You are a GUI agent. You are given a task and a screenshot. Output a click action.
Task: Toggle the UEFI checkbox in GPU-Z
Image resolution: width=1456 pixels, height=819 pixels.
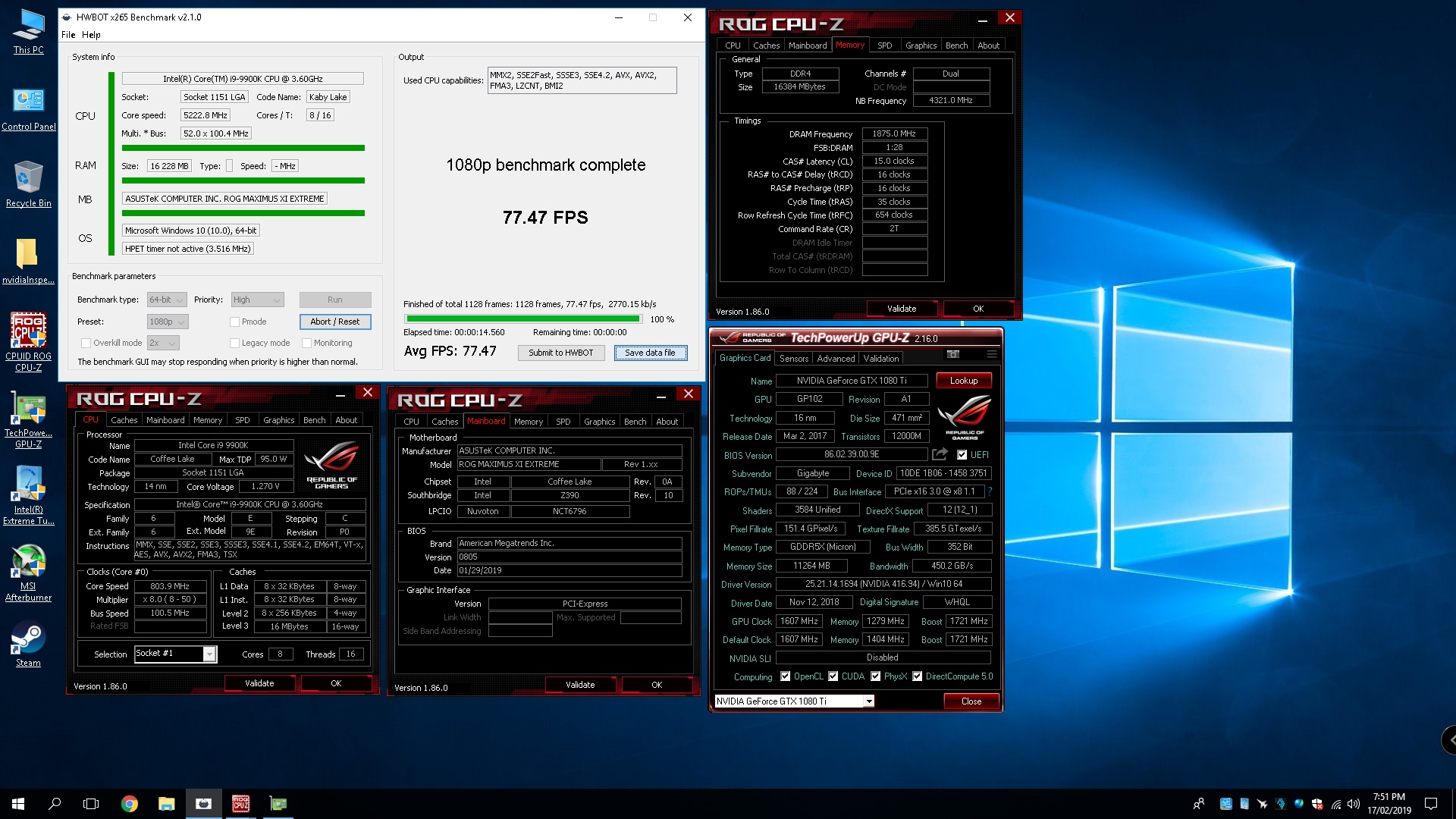point(962,455)
